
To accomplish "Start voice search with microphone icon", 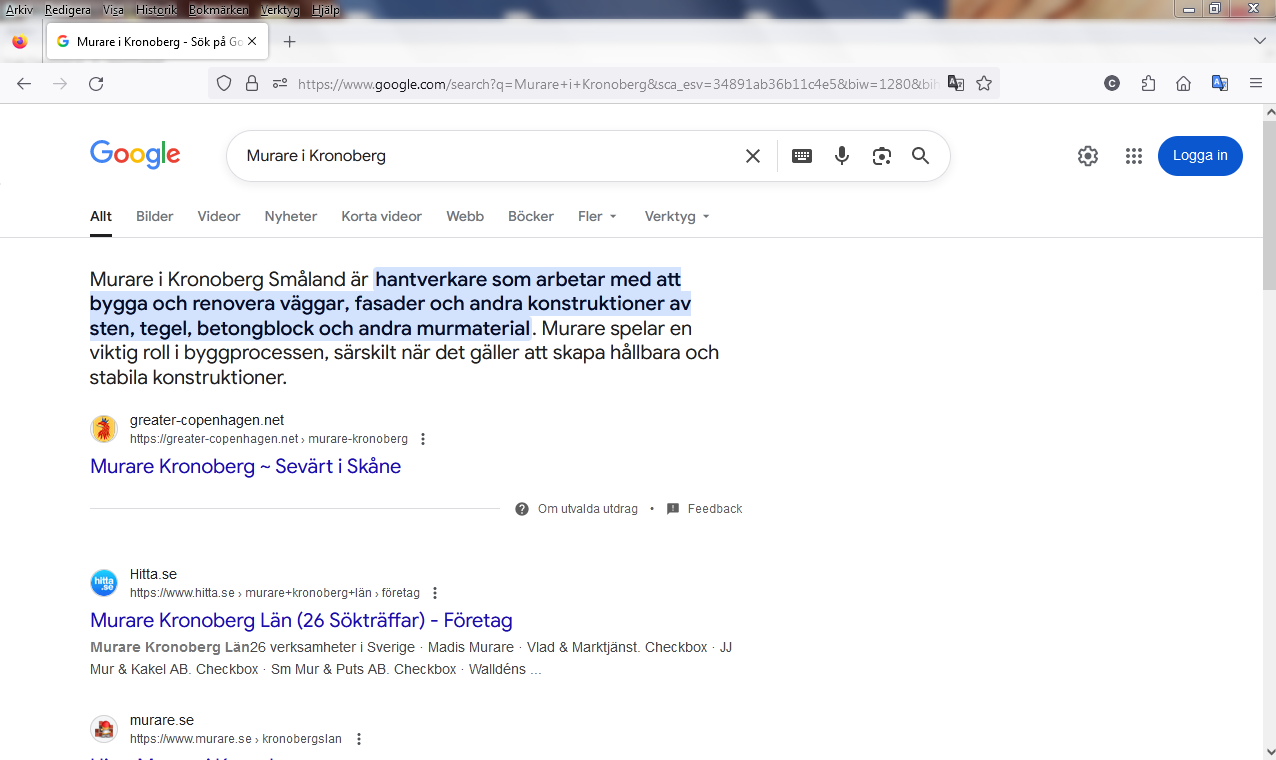I will click(x=842, y=156).
